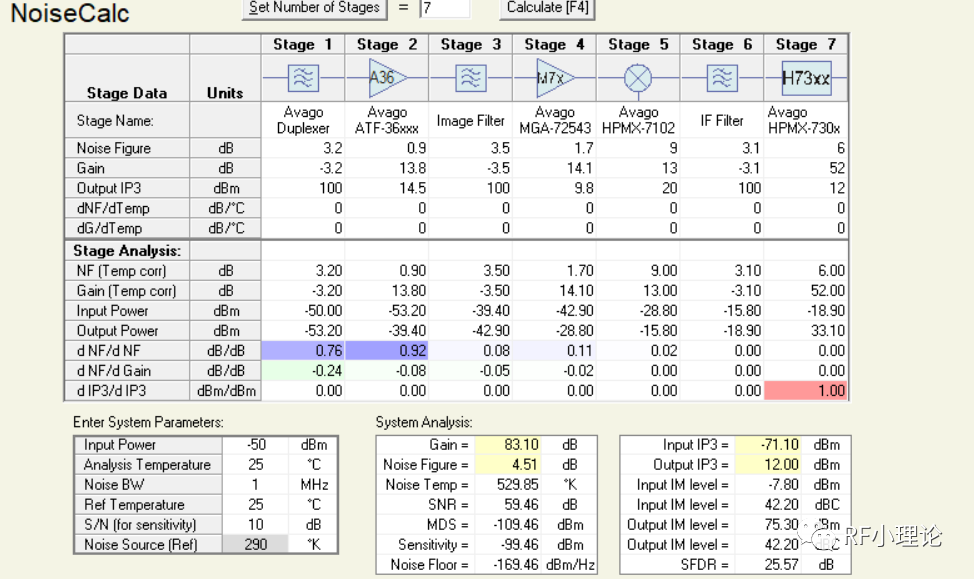Click Stage 1 Noise Figure cell 3.2
Screen dimensions: 974x579
pos(303,148)
